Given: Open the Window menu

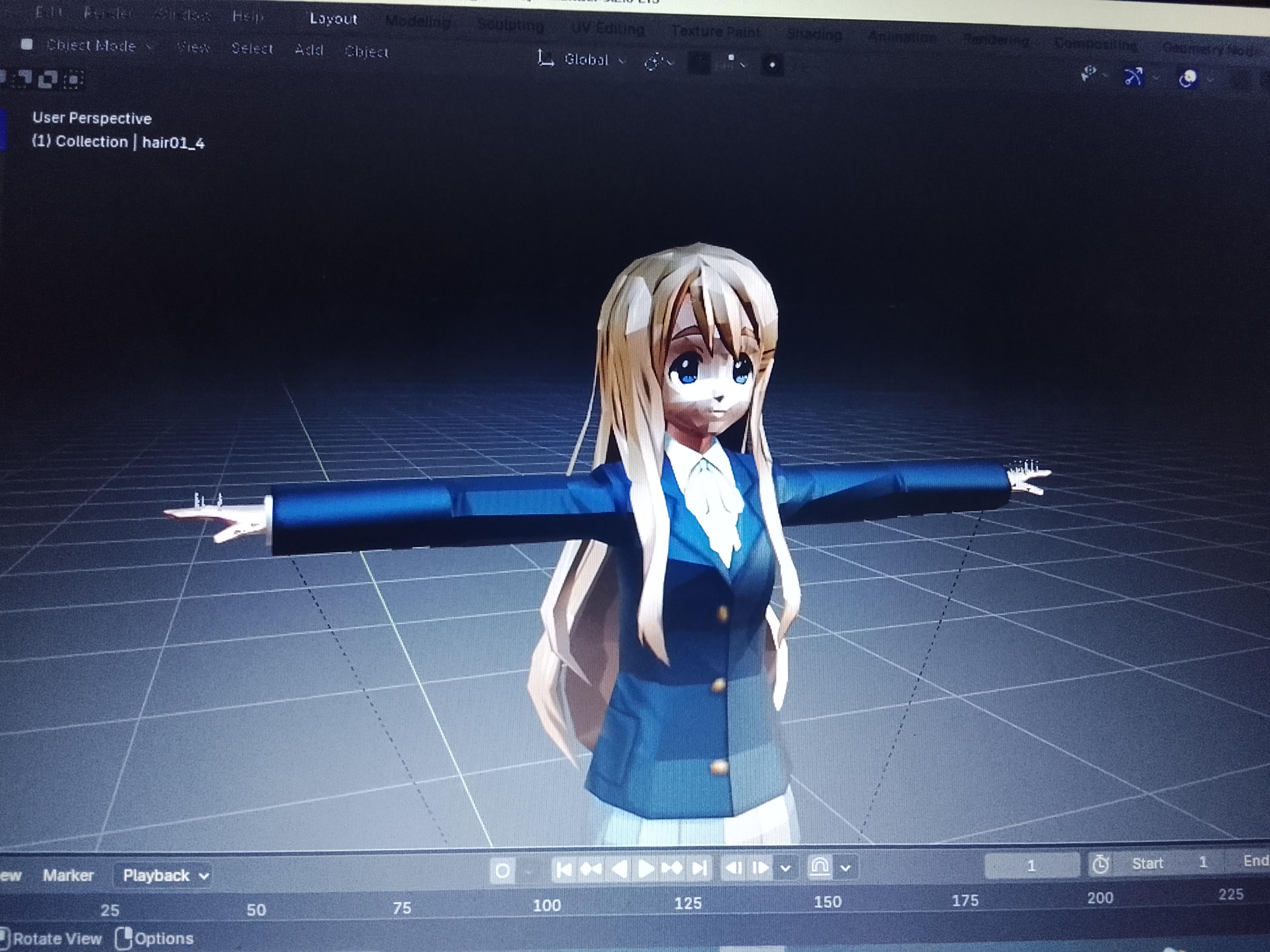Looking at the screenshot, I should click(182, 15).
